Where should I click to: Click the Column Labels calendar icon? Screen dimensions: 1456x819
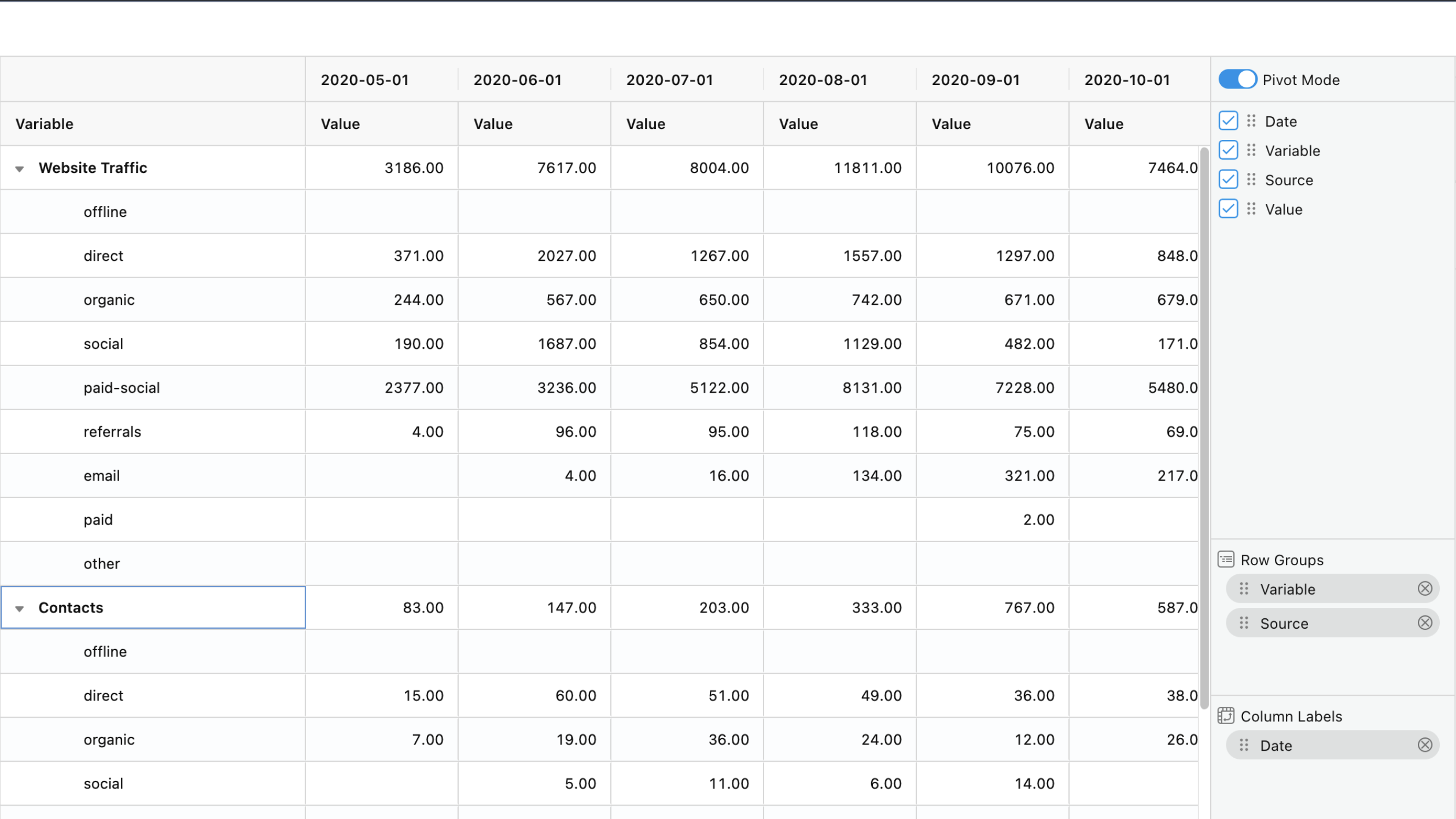[1226, 715]
